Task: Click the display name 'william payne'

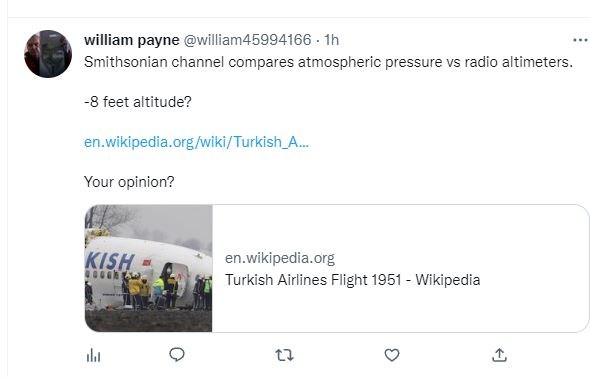Action: 132,40
